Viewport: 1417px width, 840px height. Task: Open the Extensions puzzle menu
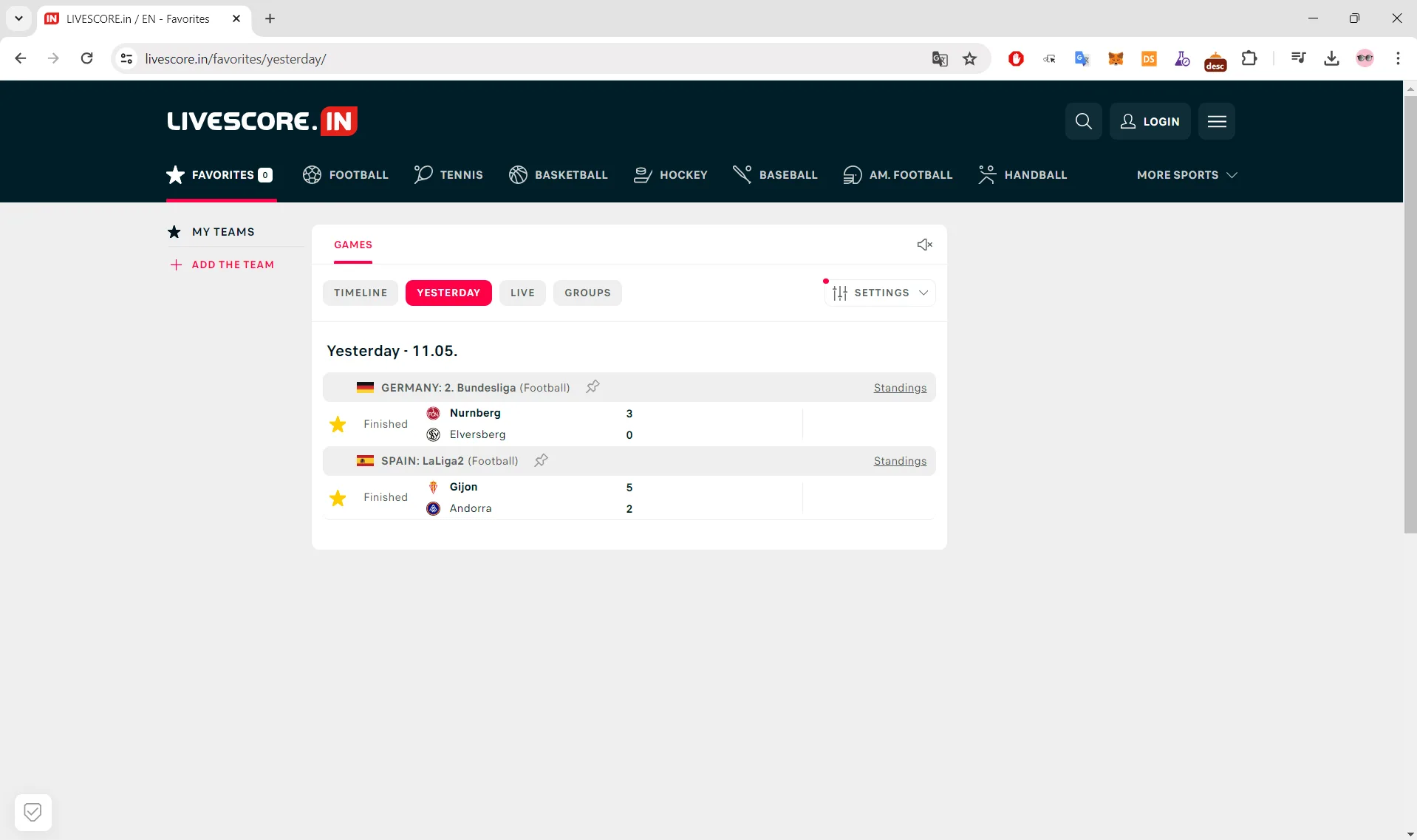tap(1249, 58)
